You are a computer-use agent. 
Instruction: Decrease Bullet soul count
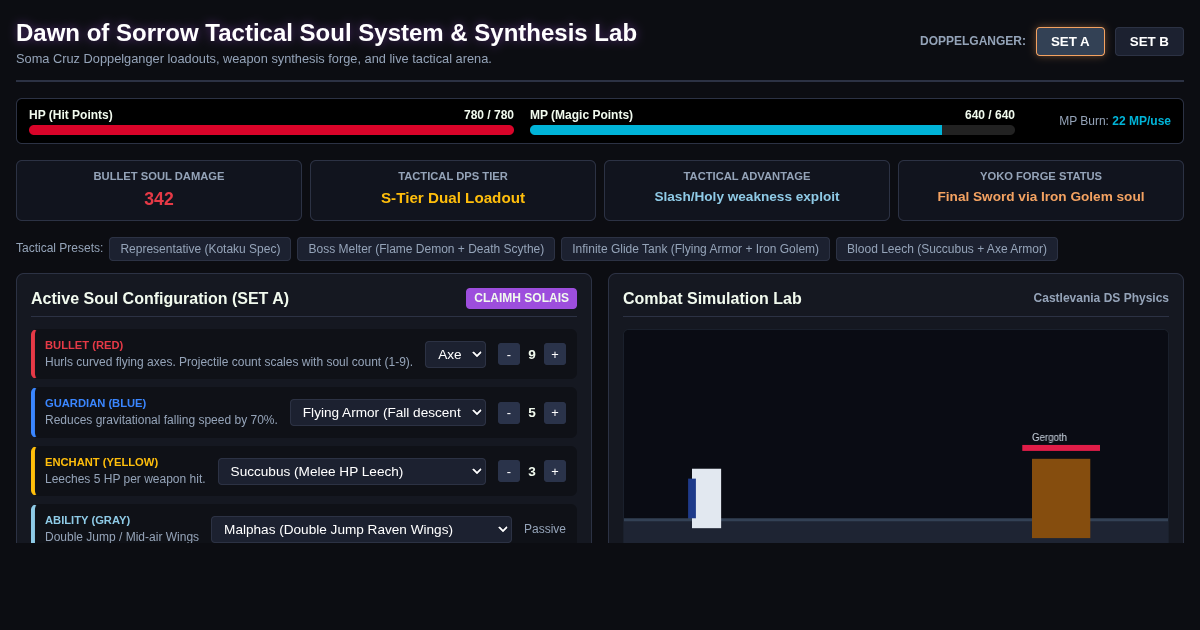509,354
